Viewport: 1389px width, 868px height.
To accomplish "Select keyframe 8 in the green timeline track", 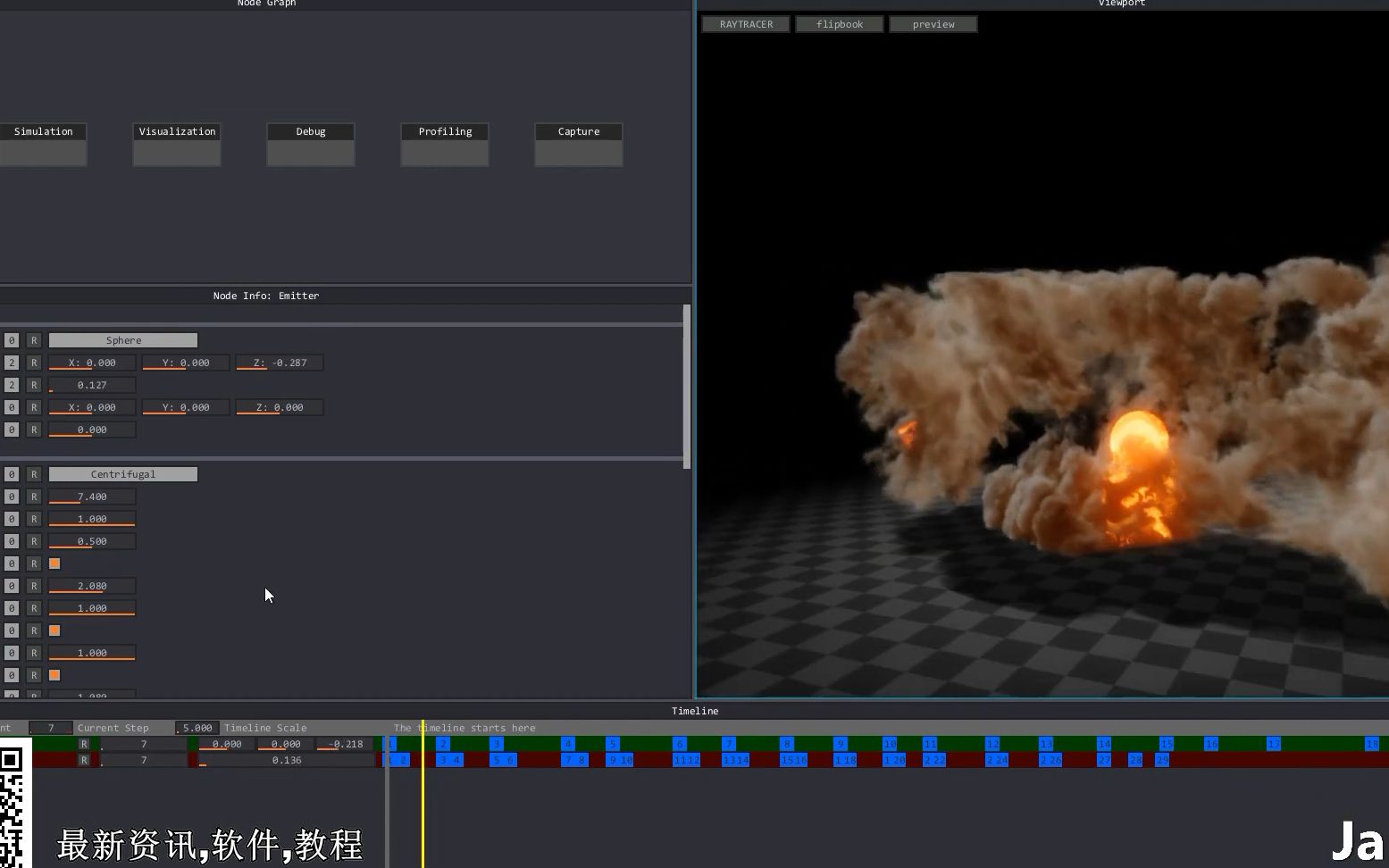I will pos(787,744).
